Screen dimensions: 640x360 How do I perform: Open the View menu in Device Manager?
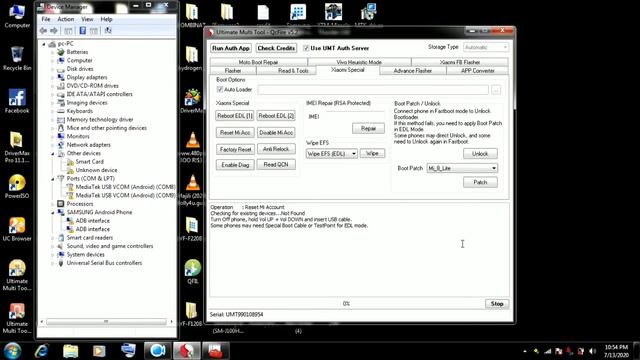click(87, 19)
